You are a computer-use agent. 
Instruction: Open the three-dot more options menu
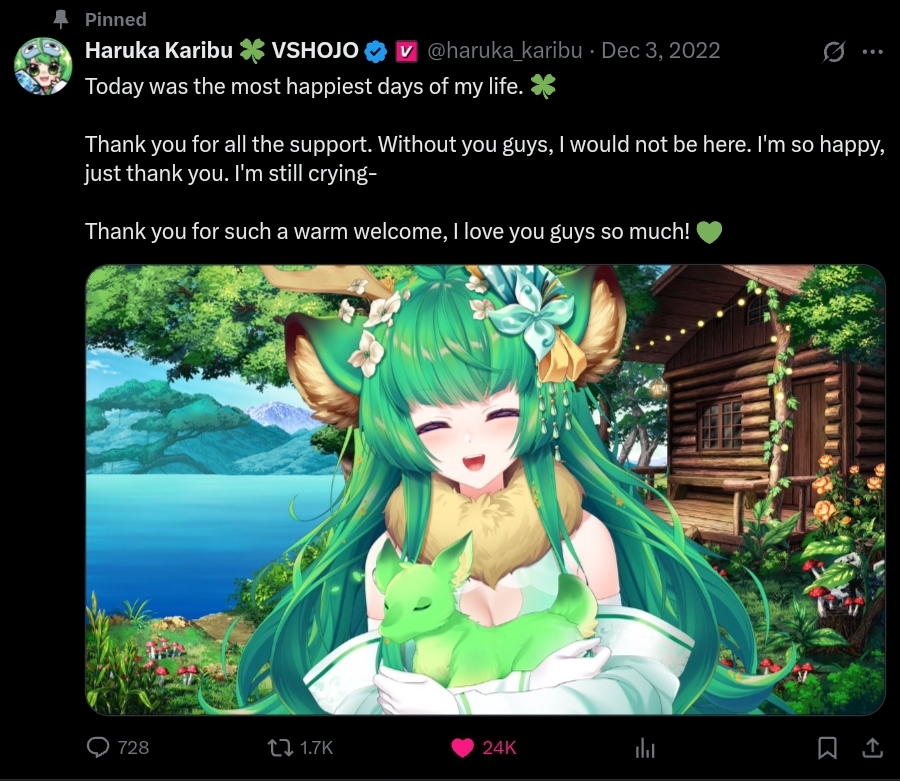pyautogui.click(x=872, y=52)
